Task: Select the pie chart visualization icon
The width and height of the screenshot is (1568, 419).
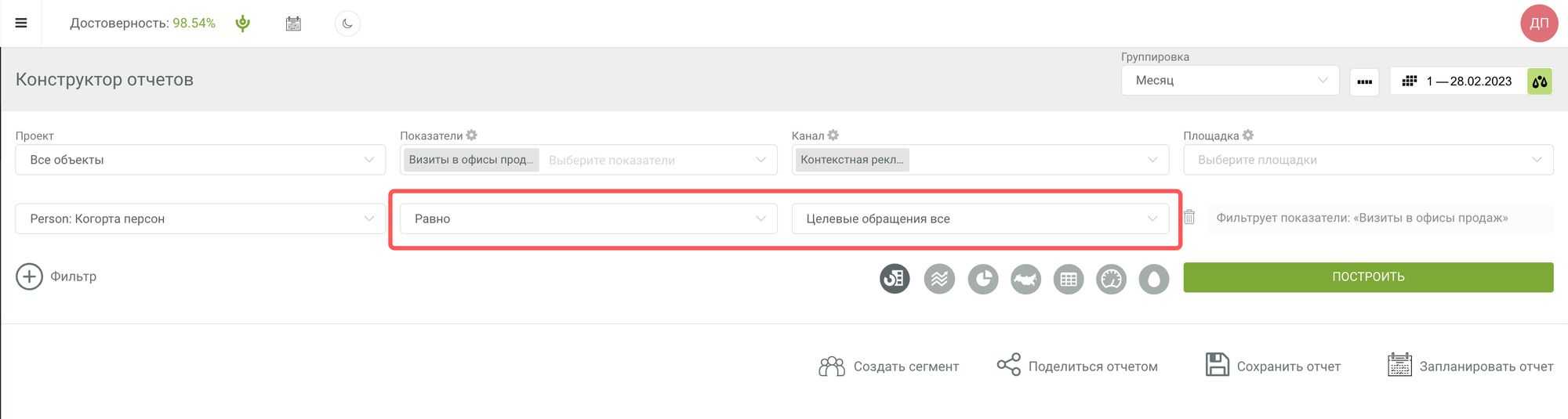Action: click(x=982, y=279)
